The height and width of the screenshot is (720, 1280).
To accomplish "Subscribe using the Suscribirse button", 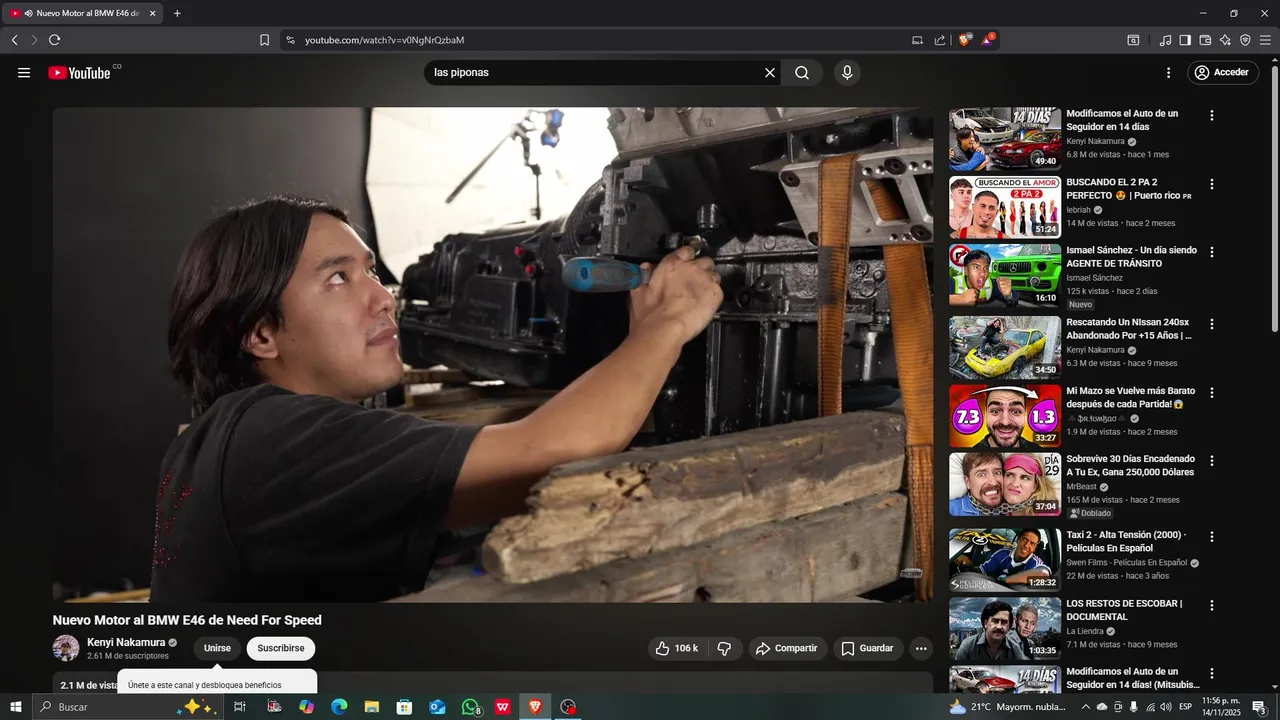I will (281, 649).
